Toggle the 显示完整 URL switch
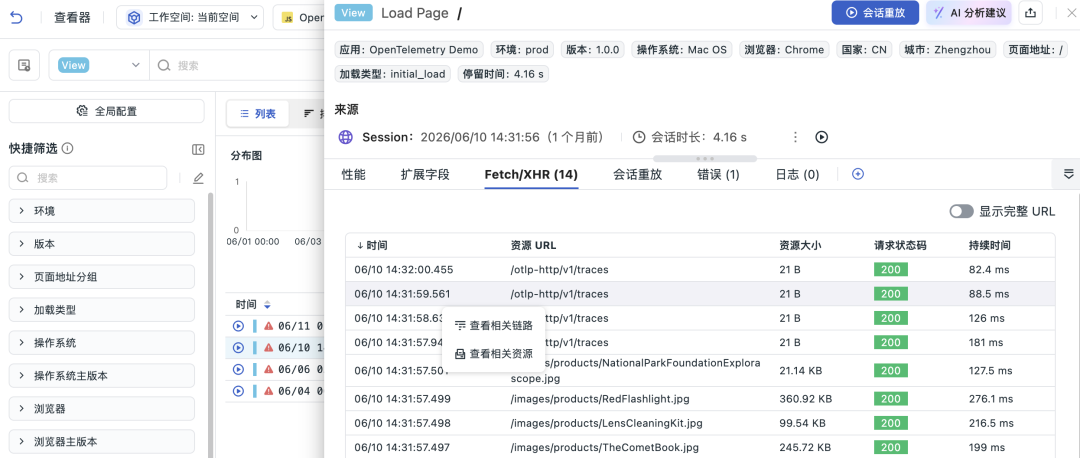This screenshot has height=458, width=1080. pyautogui.click(x=962, y=211)
